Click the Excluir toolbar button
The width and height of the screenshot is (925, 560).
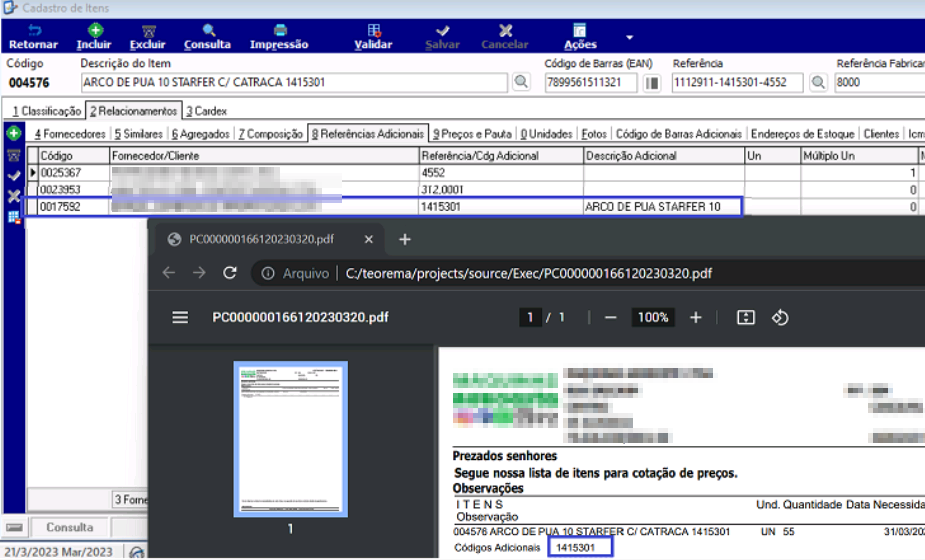click(x=148, y=37)
